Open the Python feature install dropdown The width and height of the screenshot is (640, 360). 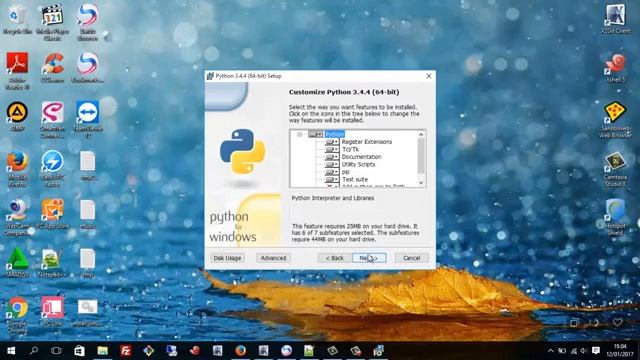point(315,134)
